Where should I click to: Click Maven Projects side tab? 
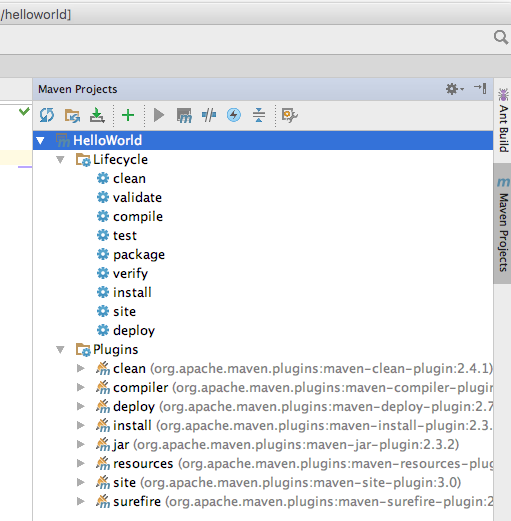[x=503, y=224]
